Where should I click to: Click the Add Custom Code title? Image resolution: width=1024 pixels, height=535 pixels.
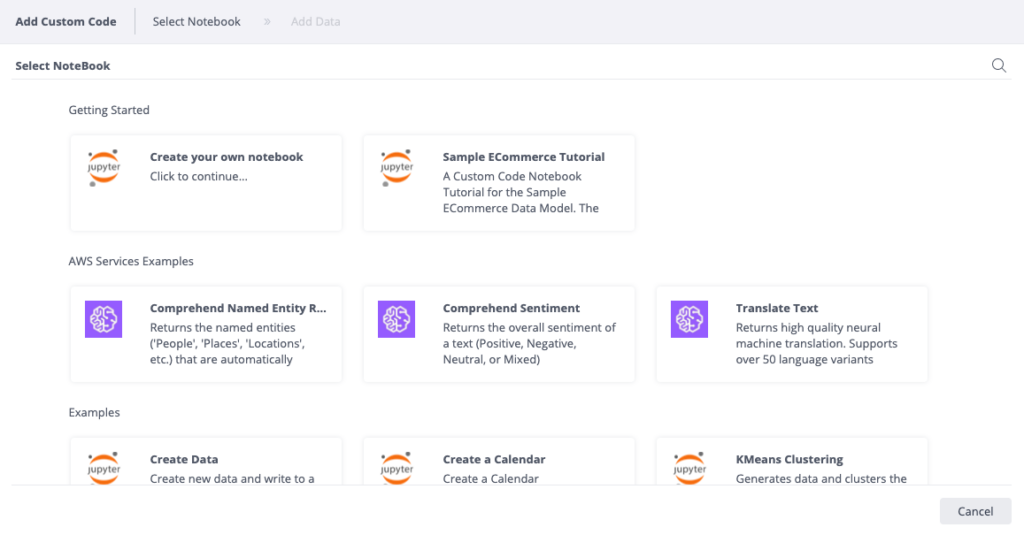coord(66,22)
